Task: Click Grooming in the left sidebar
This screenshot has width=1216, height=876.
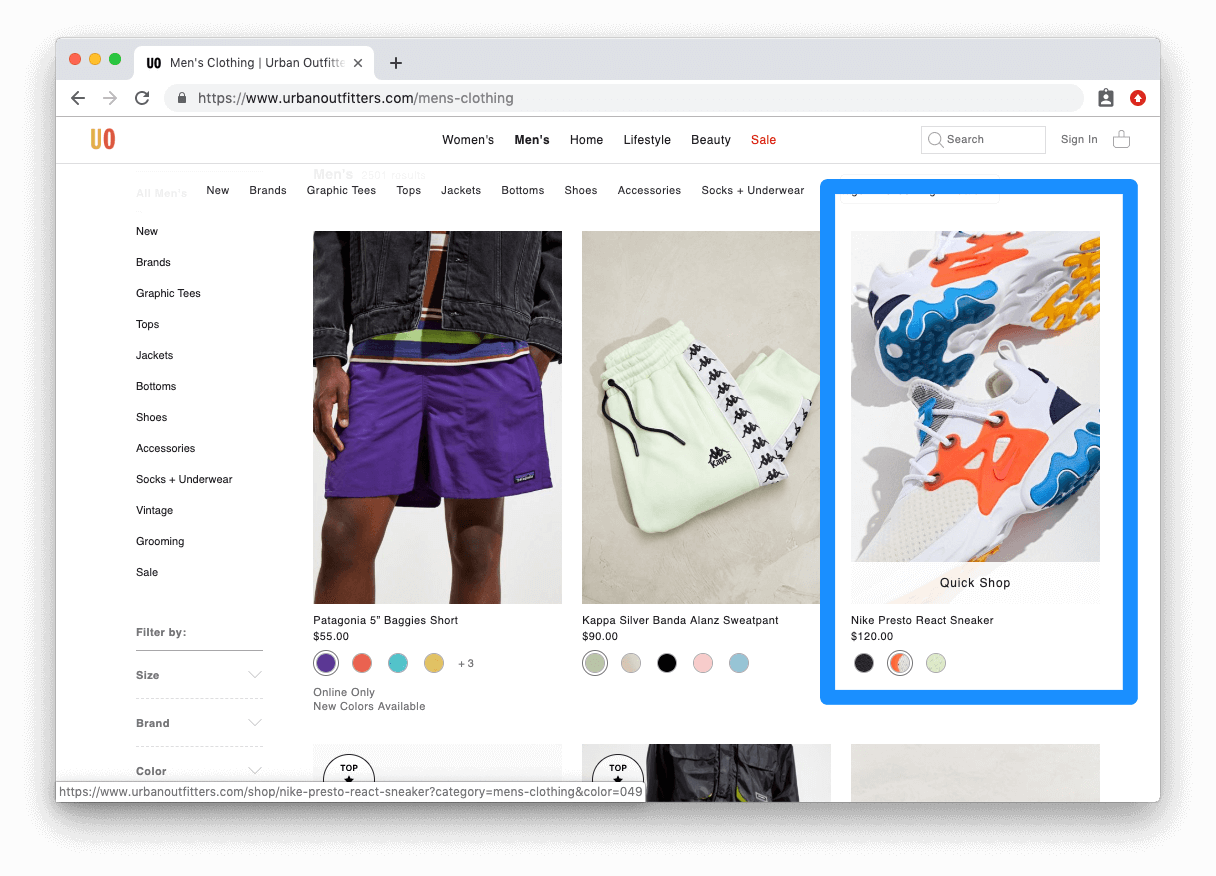Action: (x=160, y=541)
